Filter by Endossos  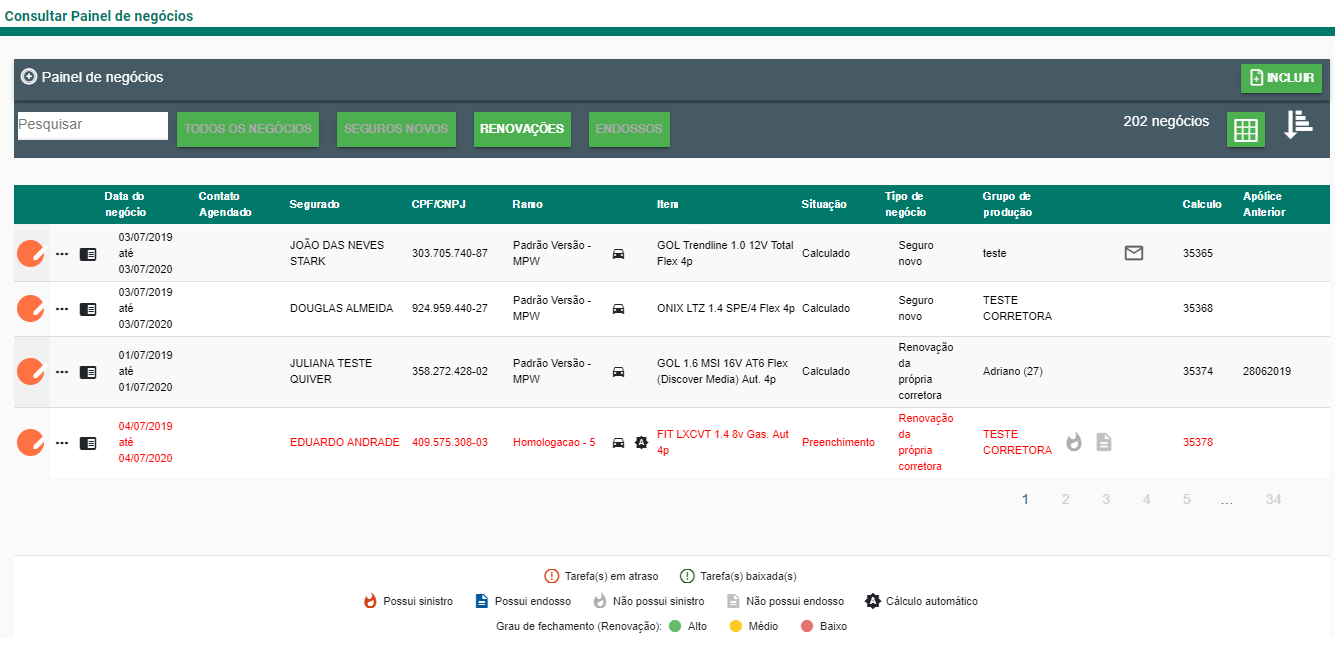pos(629,129)
